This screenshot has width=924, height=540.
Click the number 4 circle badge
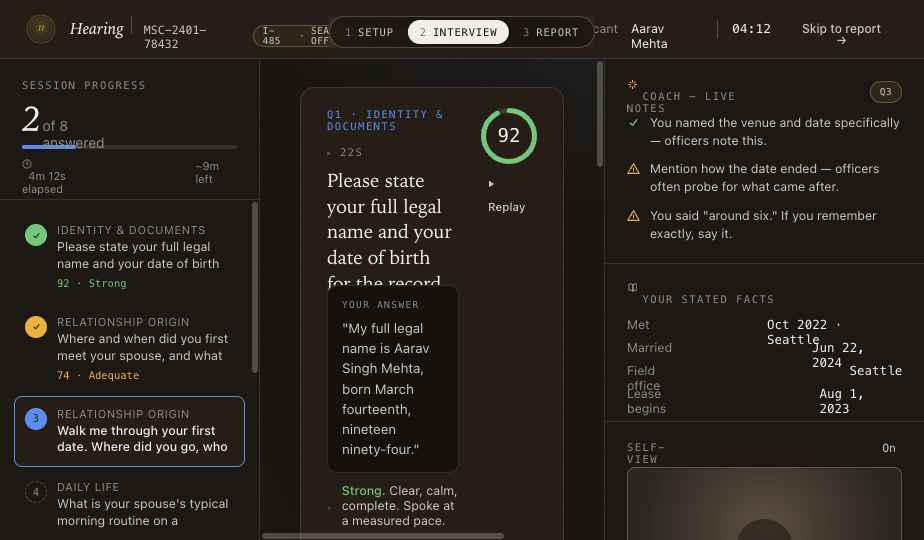click(x=36, y=492)
